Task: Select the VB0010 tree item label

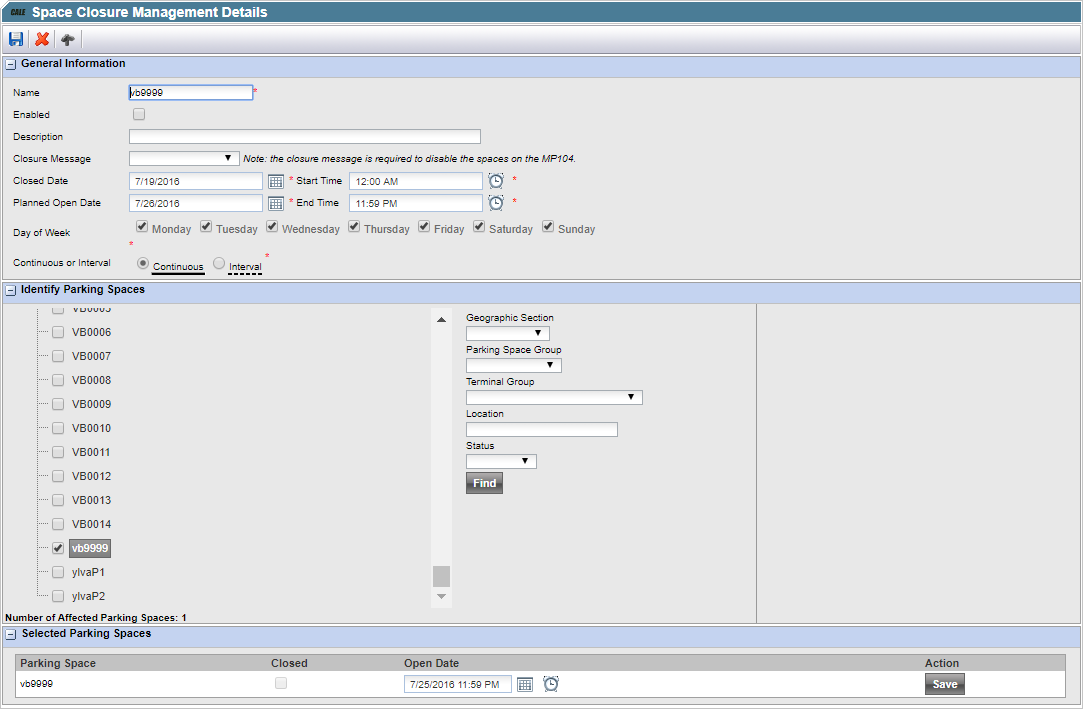Action: (91, 428)
